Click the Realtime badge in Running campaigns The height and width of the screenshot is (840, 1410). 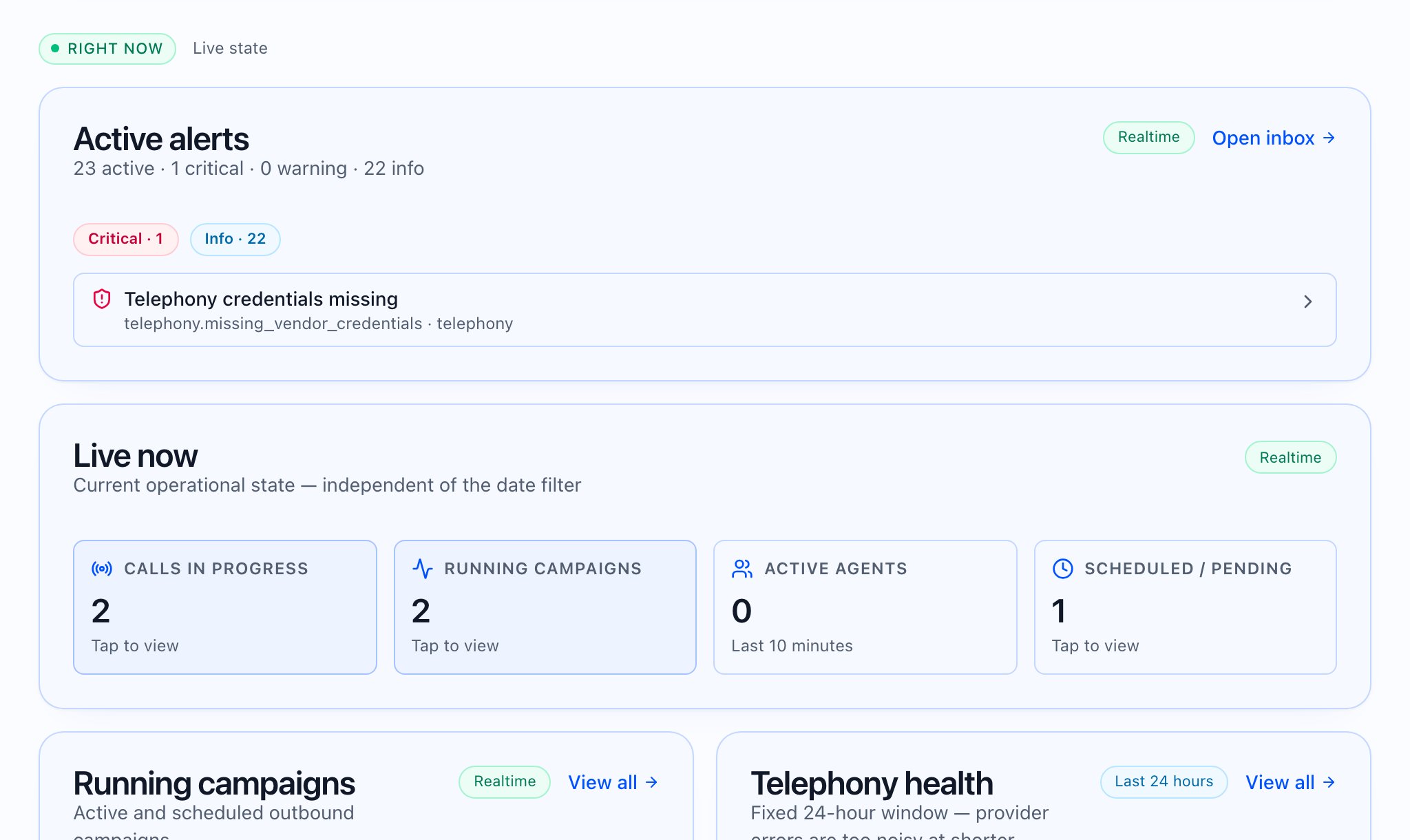point(505,781)
